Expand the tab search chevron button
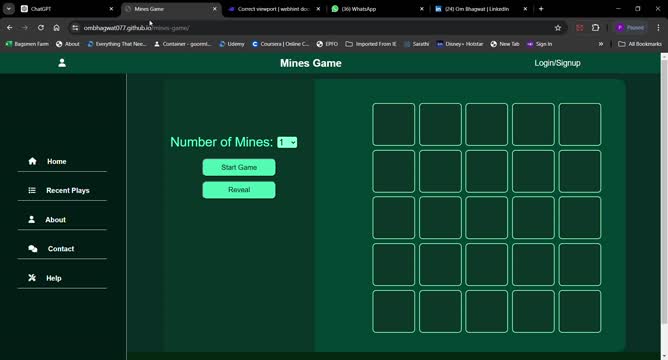This screenshot has height=360, width=668. click(x=9, y=9)
